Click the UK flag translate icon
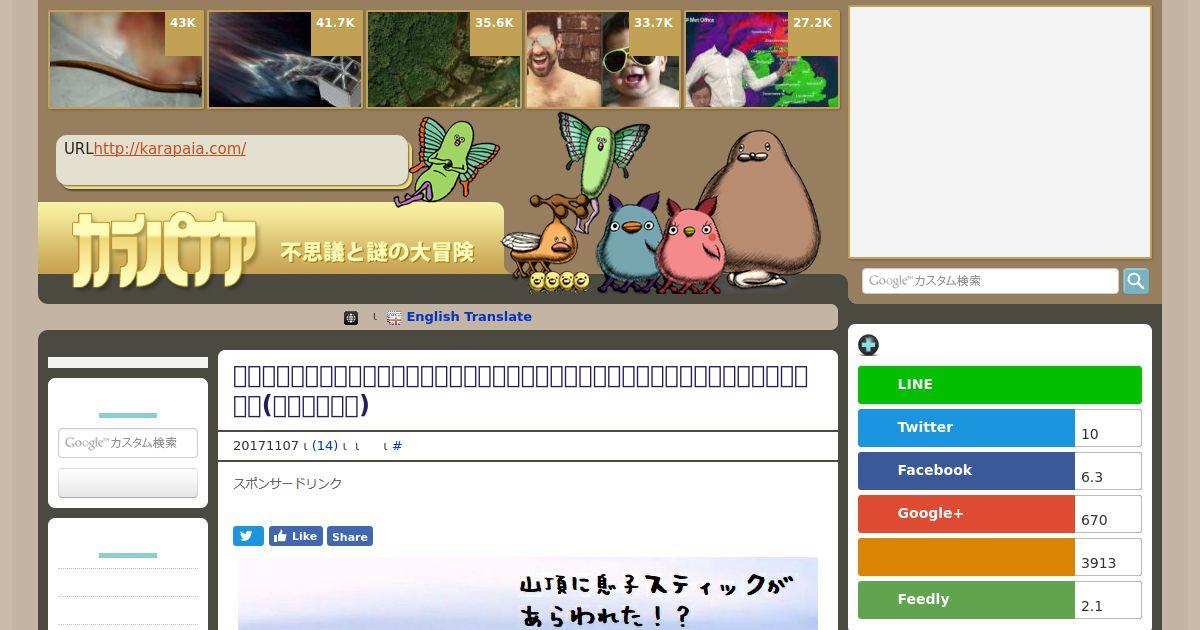This screenshot has width=1200, height=630. coord(394,318)
